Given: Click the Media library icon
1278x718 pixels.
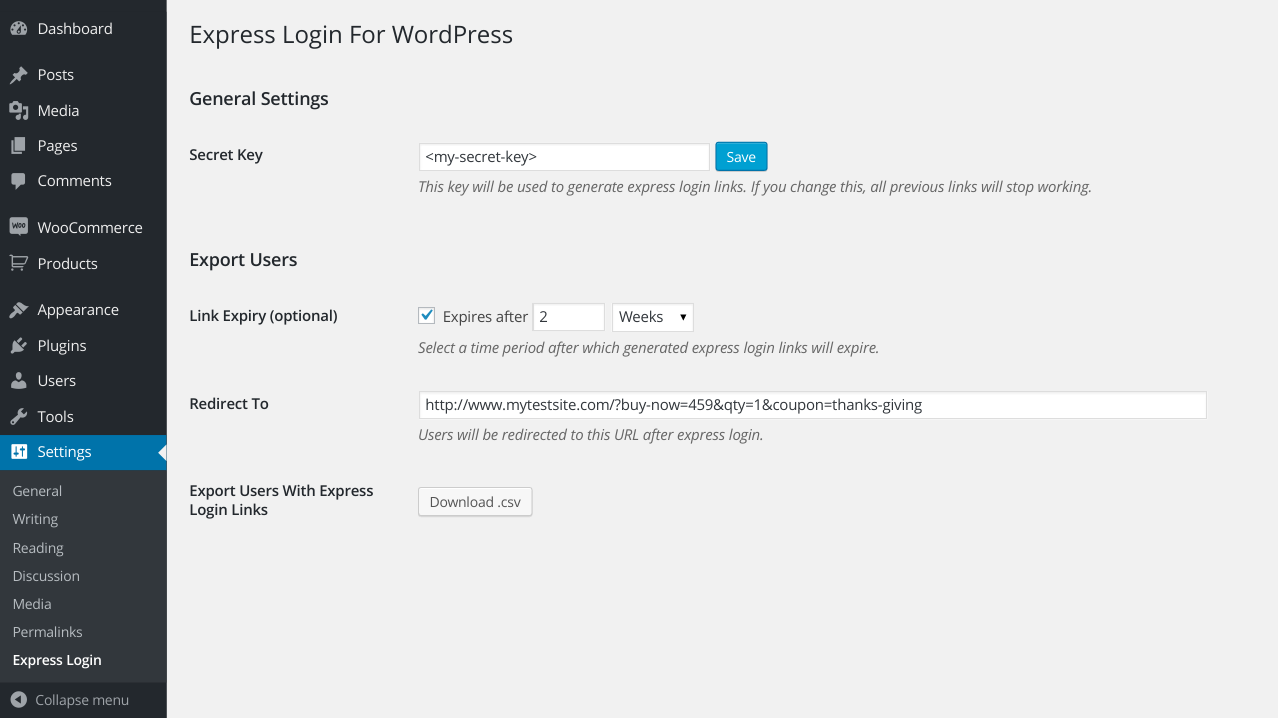Looking at the screenshot, I should pyautogui.click(x=18, y=111).
